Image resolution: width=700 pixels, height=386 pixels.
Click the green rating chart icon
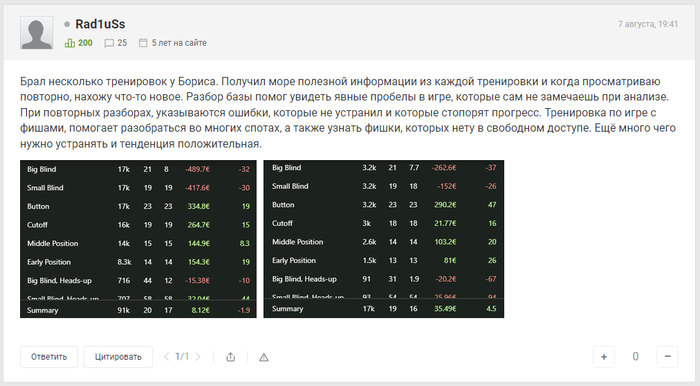pyautogui.click(x=70, y=43)
